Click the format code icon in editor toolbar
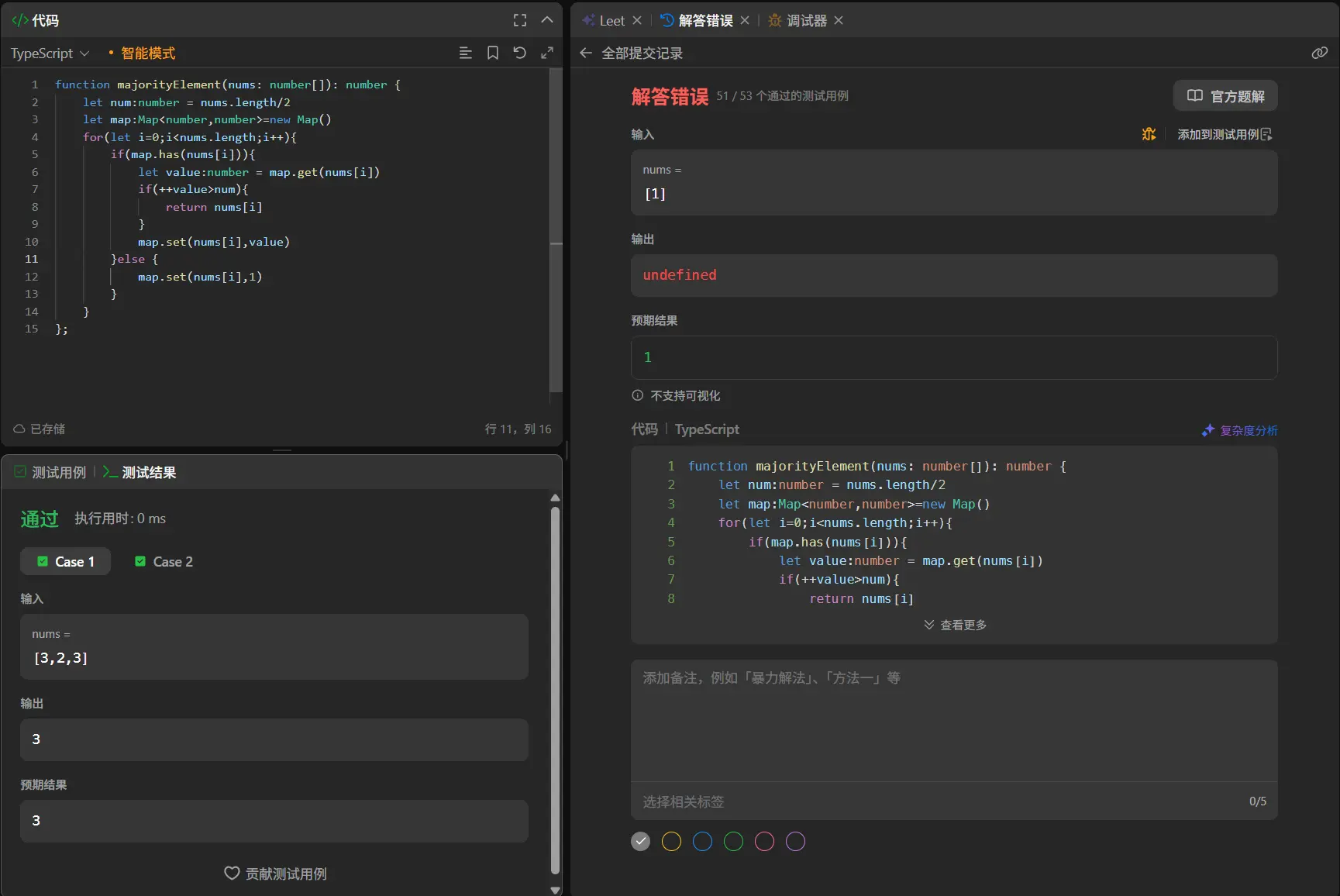Screen dimensions: 1340x896 coord(465,53)
